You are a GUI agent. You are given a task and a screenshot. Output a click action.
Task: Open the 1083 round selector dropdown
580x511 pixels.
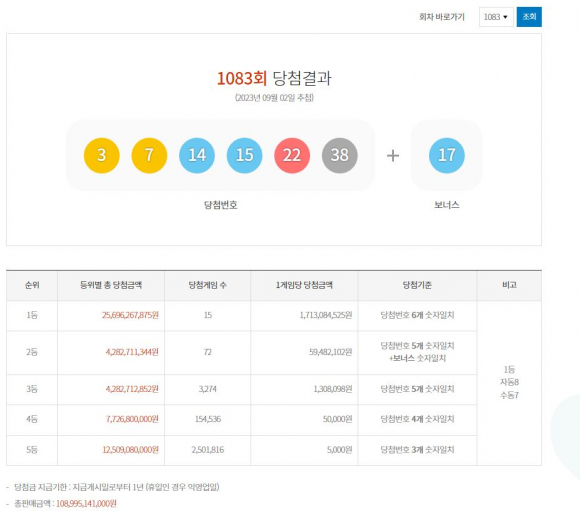coord(496,17)
